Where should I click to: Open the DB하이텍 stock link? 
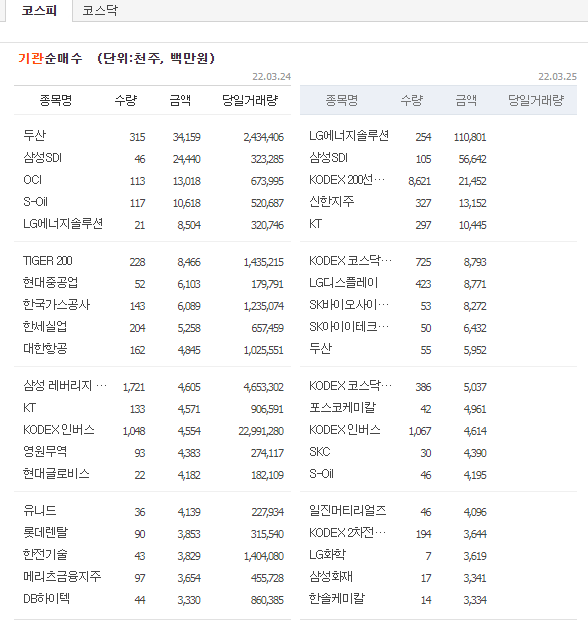(x=46, y=599)
